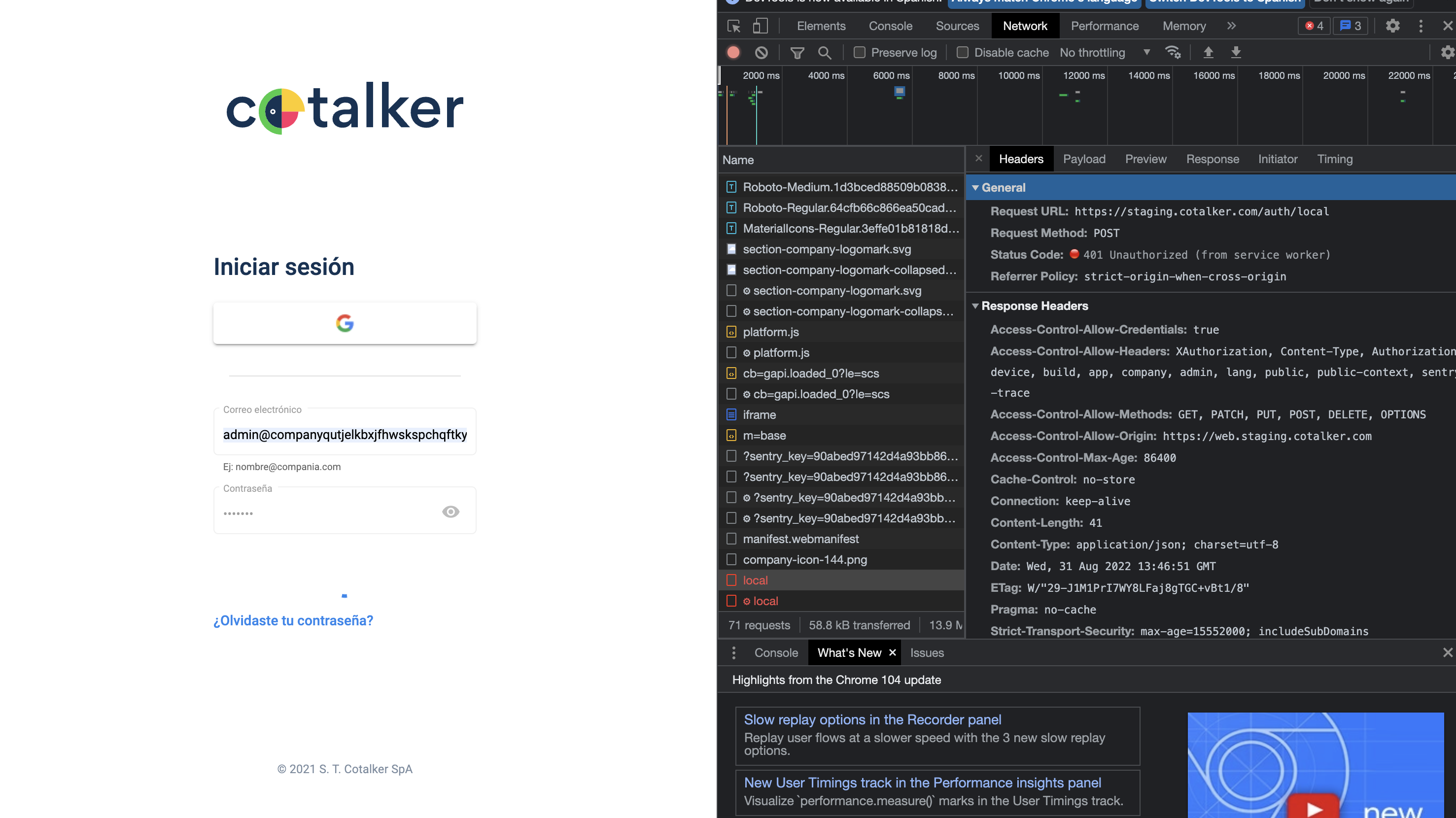Viewport: 1456px width, 818px height.
Task: Click the network search magnifier icon
Action: [x=824, y=53]
